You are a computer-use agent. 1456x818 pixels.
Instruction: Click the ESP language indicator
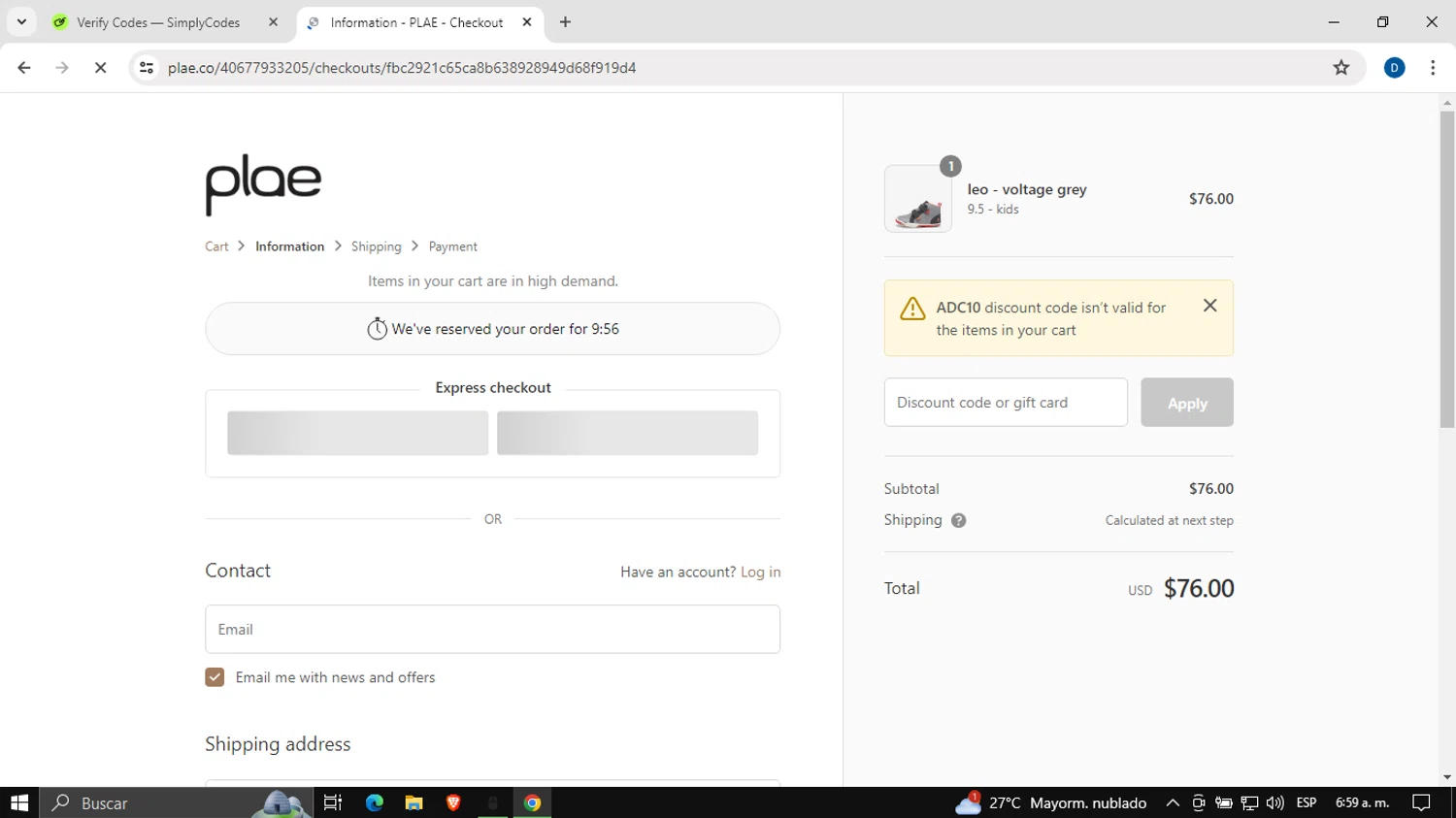click(1307, 802)
